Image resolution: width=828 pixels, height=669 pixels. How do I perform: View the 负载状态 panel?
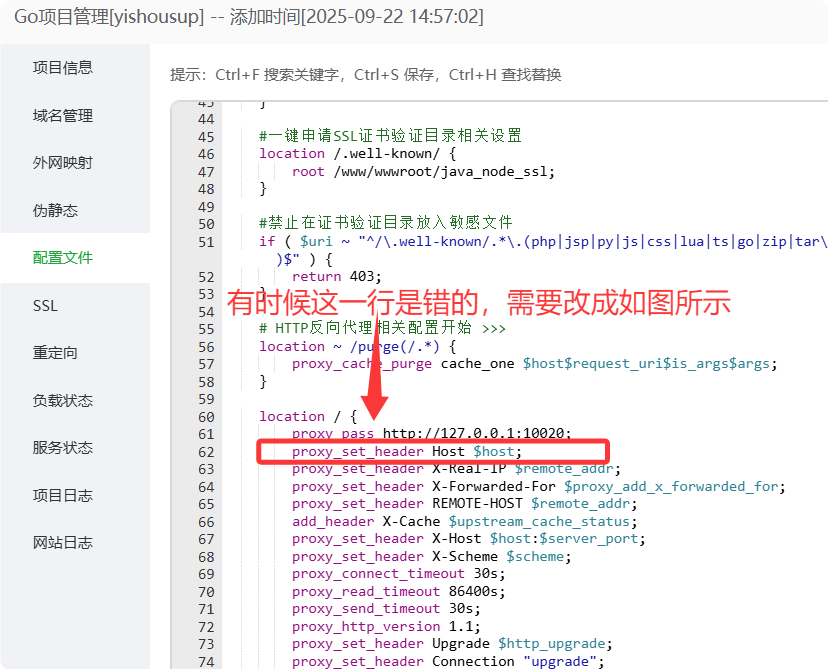(x=63, y=401)
